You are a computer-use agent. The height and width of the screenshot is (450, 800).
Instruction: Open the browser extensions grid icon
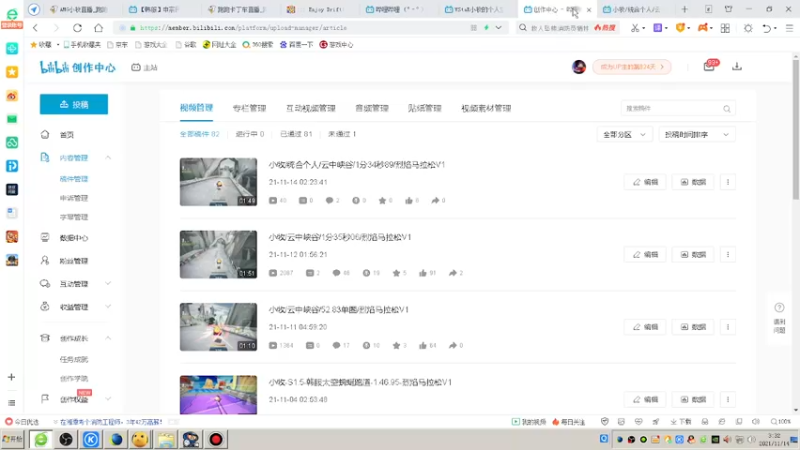click(x=725, y=28)
